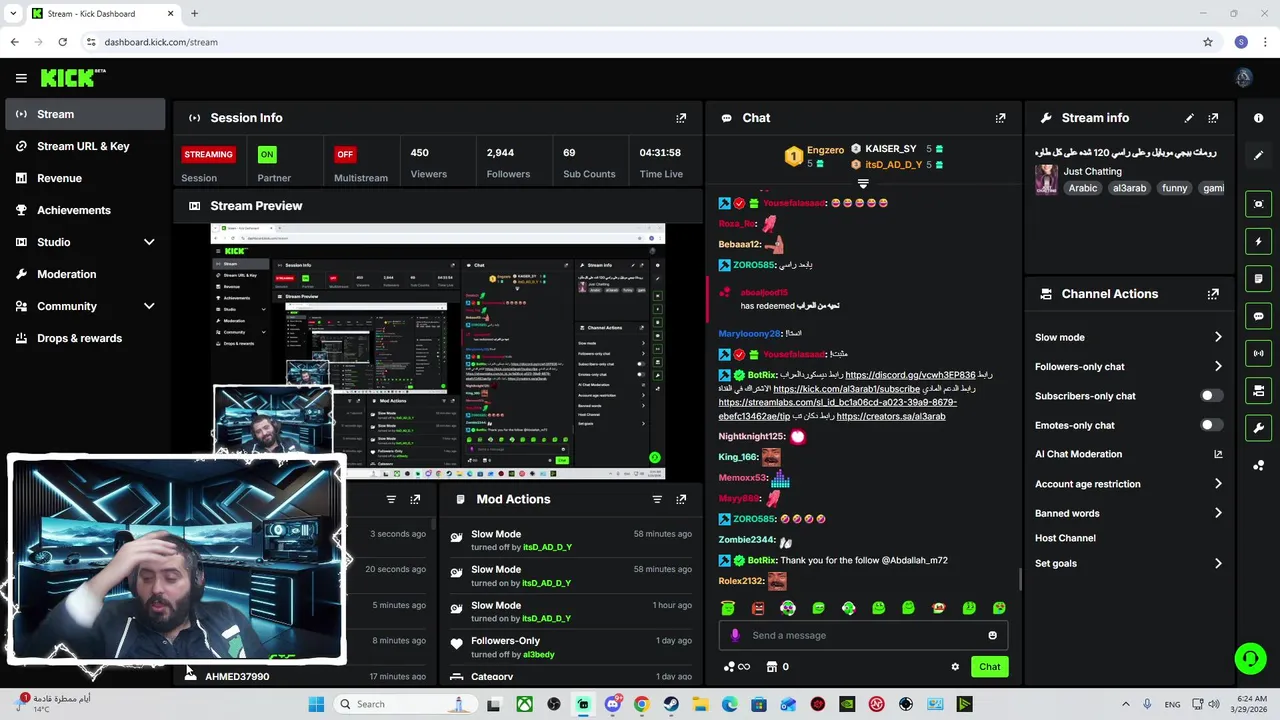Click the pencil icon in right rail
Image resolution: width=1280 pixels, height=720 pixels.
(1258, 155)
